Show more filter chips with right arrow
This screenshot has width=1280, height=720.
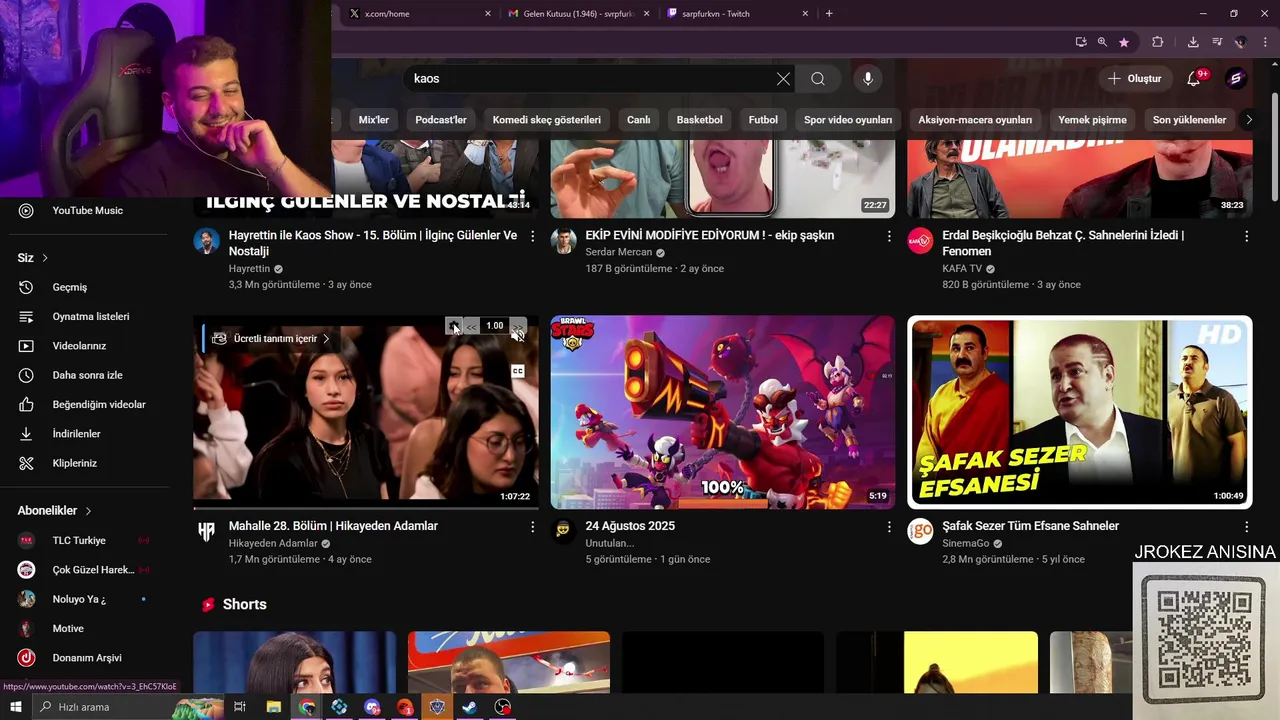1248,120
